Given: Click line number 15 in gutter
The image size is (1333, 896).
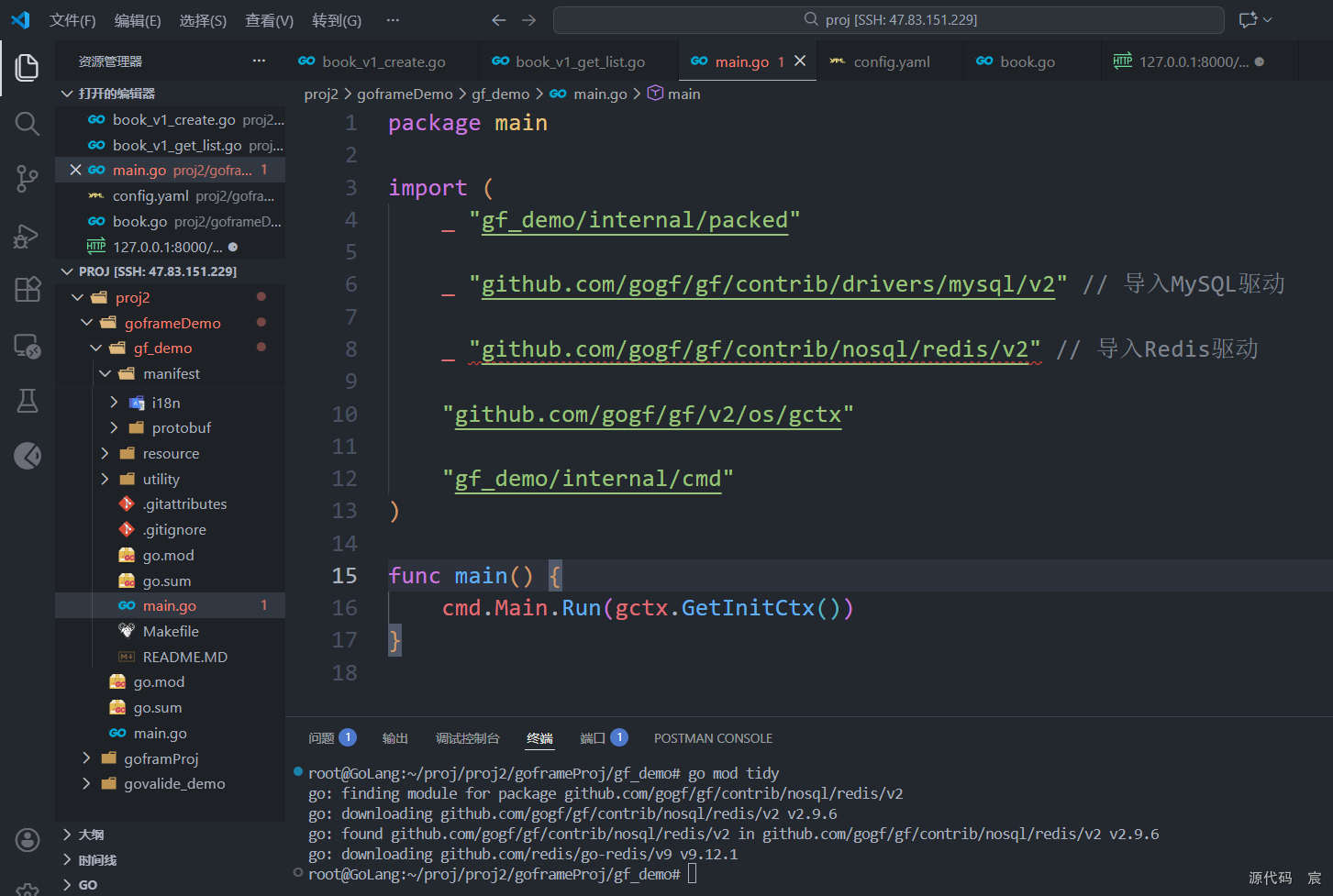Looking at the screenshot, I should pos(344,575).
